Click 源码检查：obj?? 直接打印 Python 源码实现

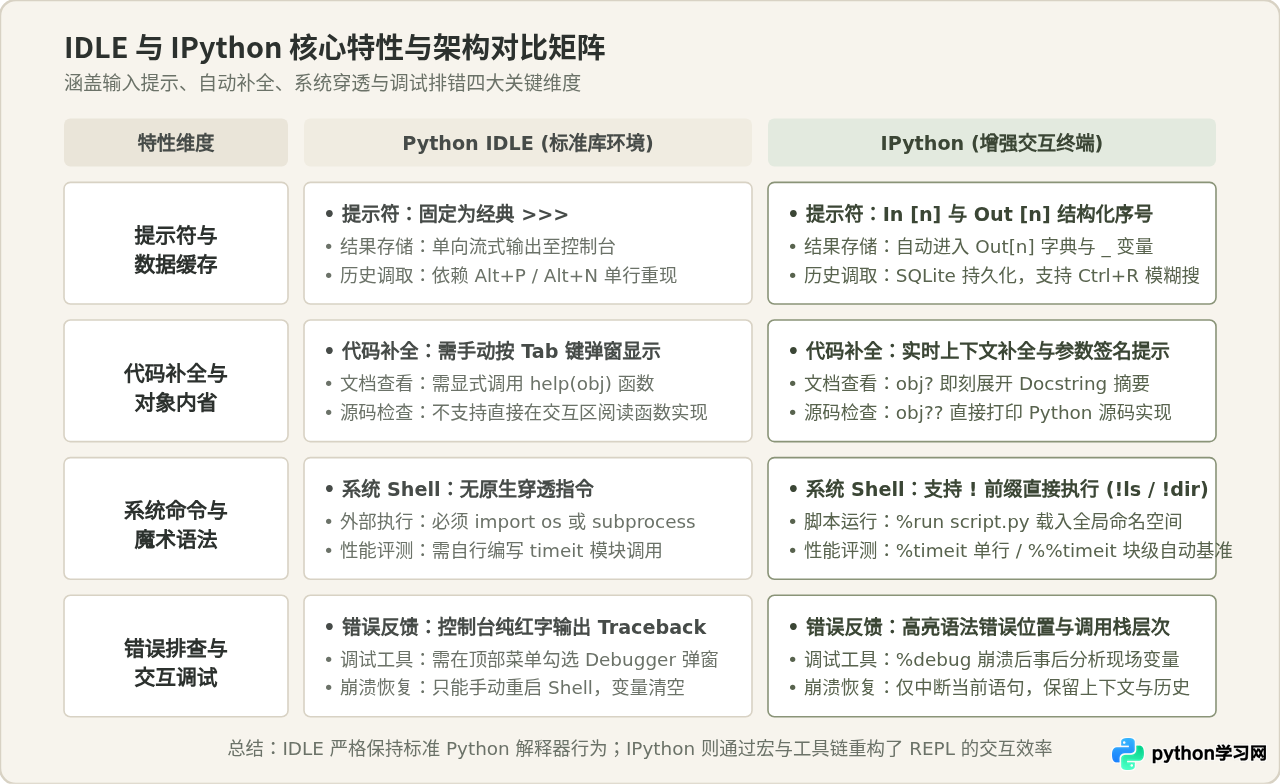(x=980, y=413)
